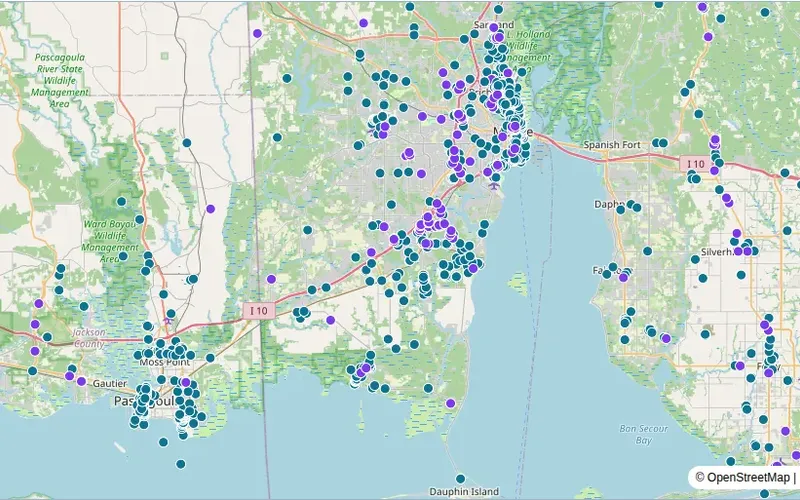Click the Gautier map label

pos(110,383)
